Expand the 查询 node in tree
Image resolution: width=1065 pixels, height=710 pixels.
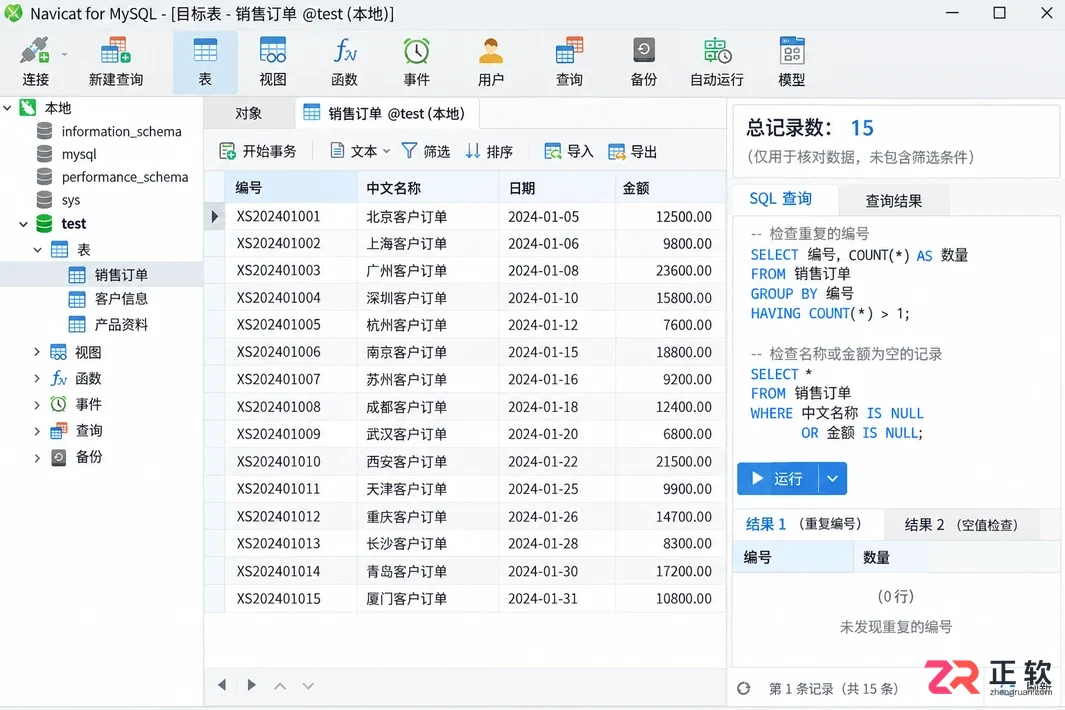point(37,431)
